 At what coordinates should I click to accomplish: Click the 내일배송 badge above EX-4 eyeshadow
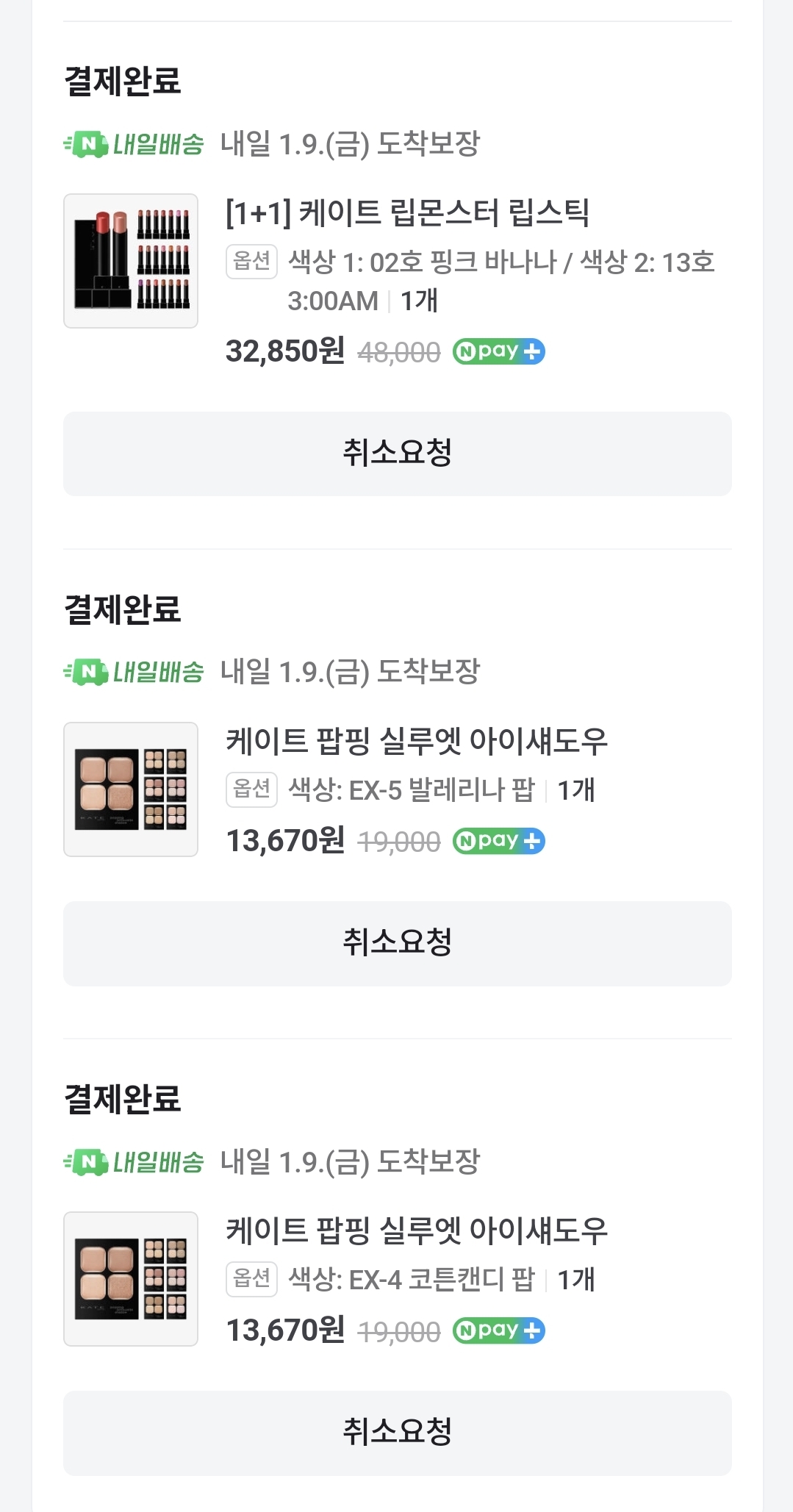click(x=133, y=1162)
